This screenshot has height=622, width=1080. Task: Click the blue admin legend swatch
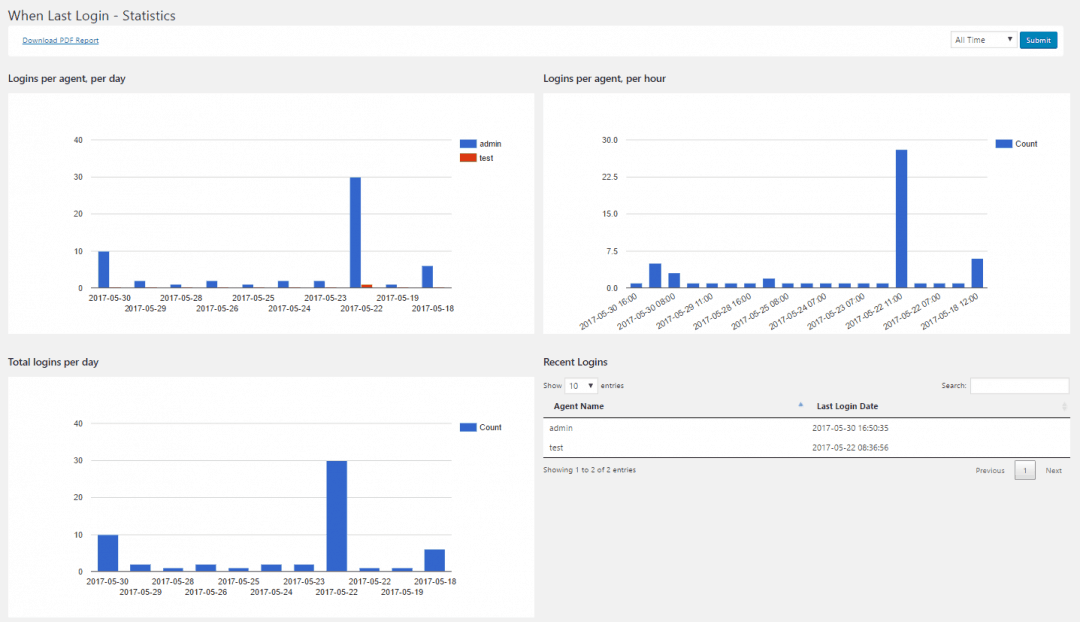tap(468, 142)
